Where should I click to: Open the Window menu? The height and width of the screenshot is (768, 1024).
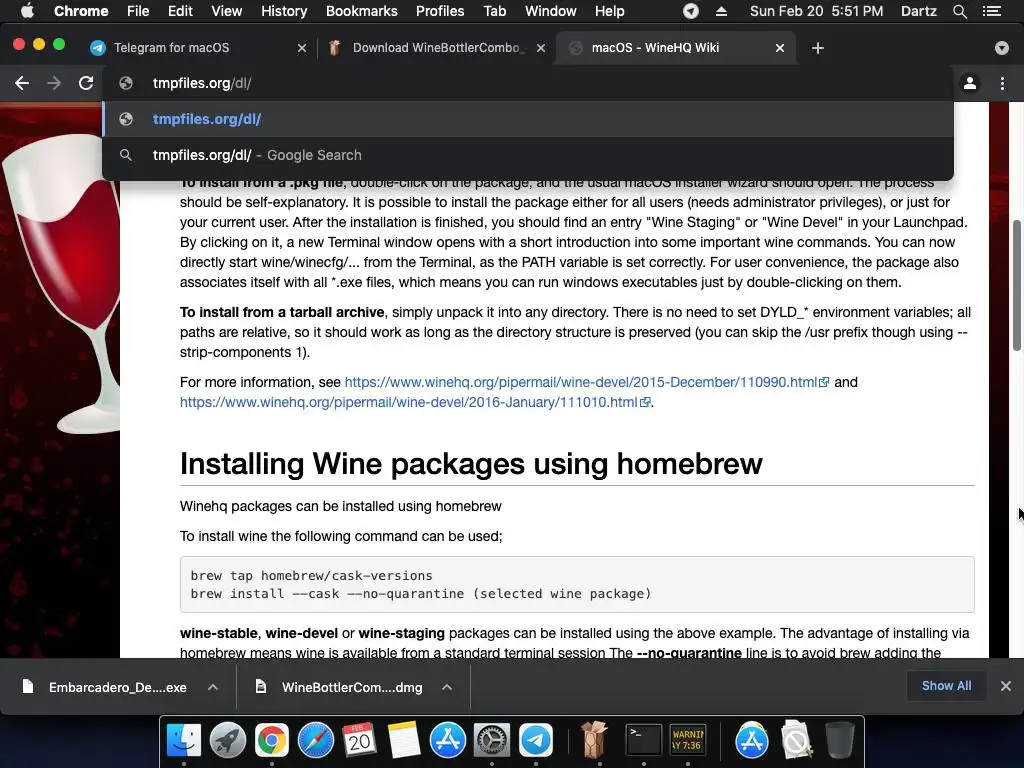(551, 11)
